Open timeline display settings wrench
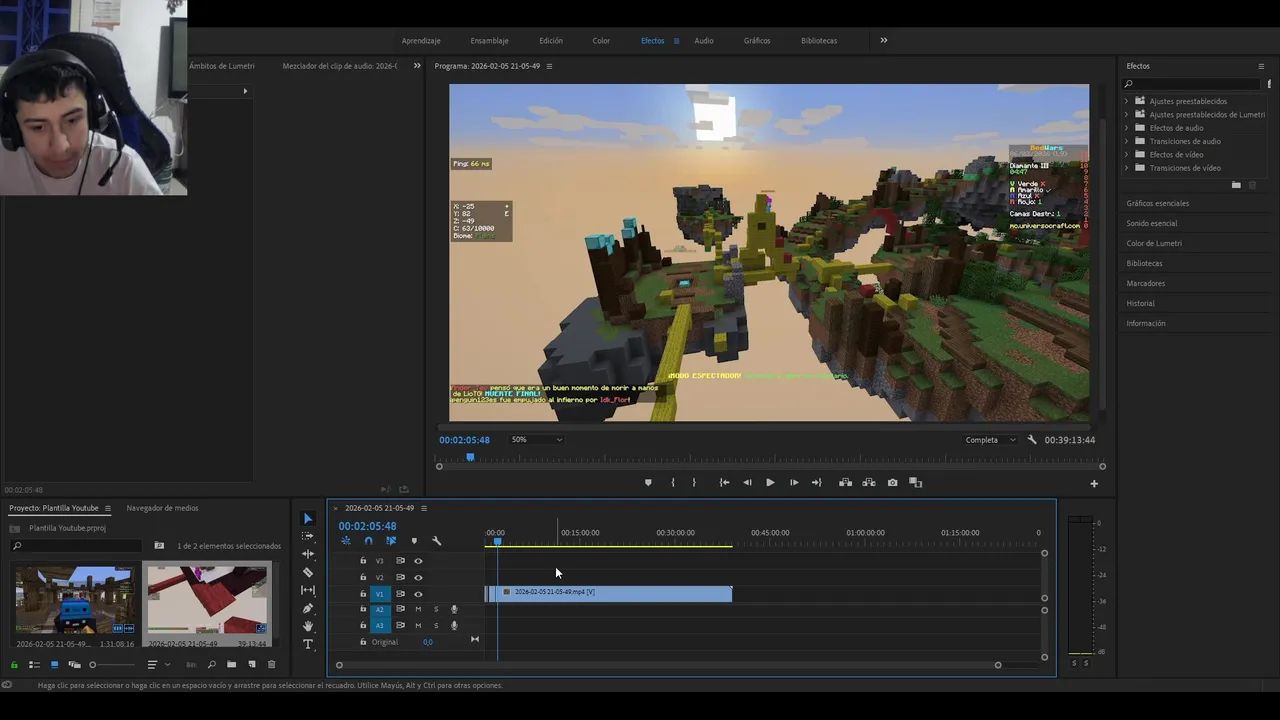Viewport: 1280px width, 720px height. (x=436, y=541)
